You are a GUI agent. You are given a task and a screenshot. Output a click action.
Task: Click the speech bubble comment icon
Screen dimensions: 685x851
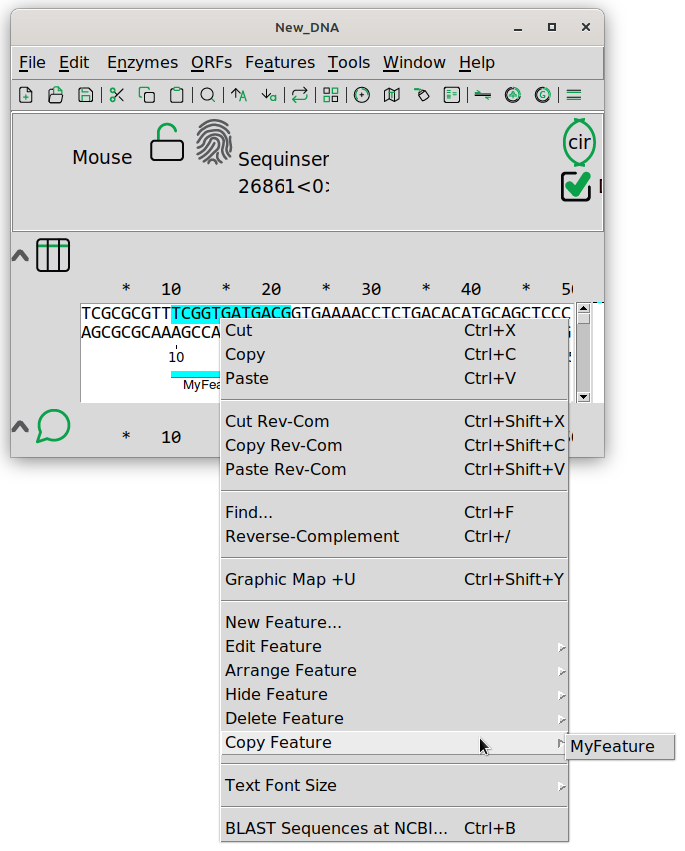point(53,426)
